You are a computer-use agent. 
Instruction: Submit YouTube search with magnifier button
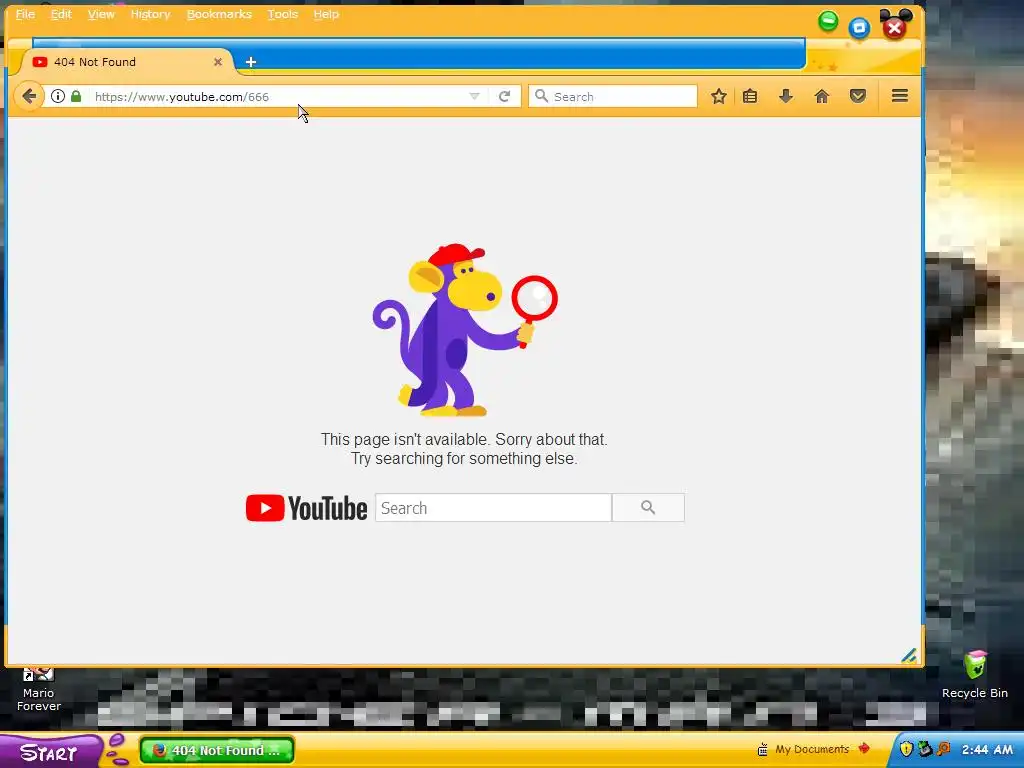click(x=648, y=507)
